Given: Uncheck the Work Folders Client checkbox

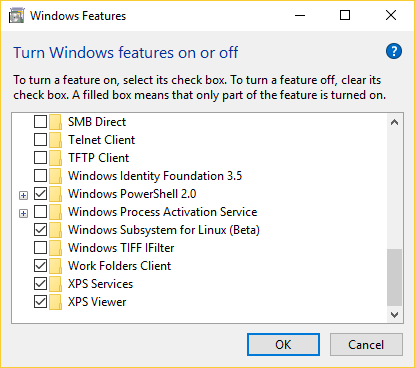Looking at the screenshot, I should point(40,266).
